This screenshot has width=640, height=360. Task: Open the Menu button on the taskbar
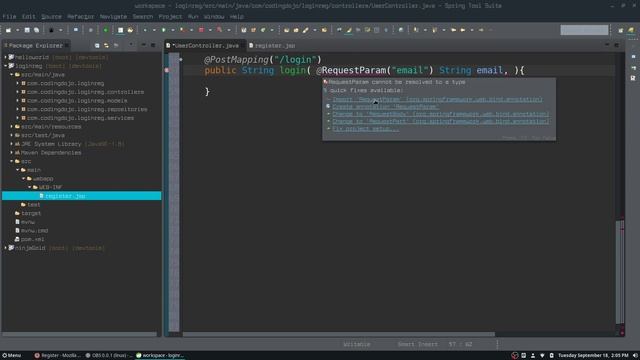[11, 356]
